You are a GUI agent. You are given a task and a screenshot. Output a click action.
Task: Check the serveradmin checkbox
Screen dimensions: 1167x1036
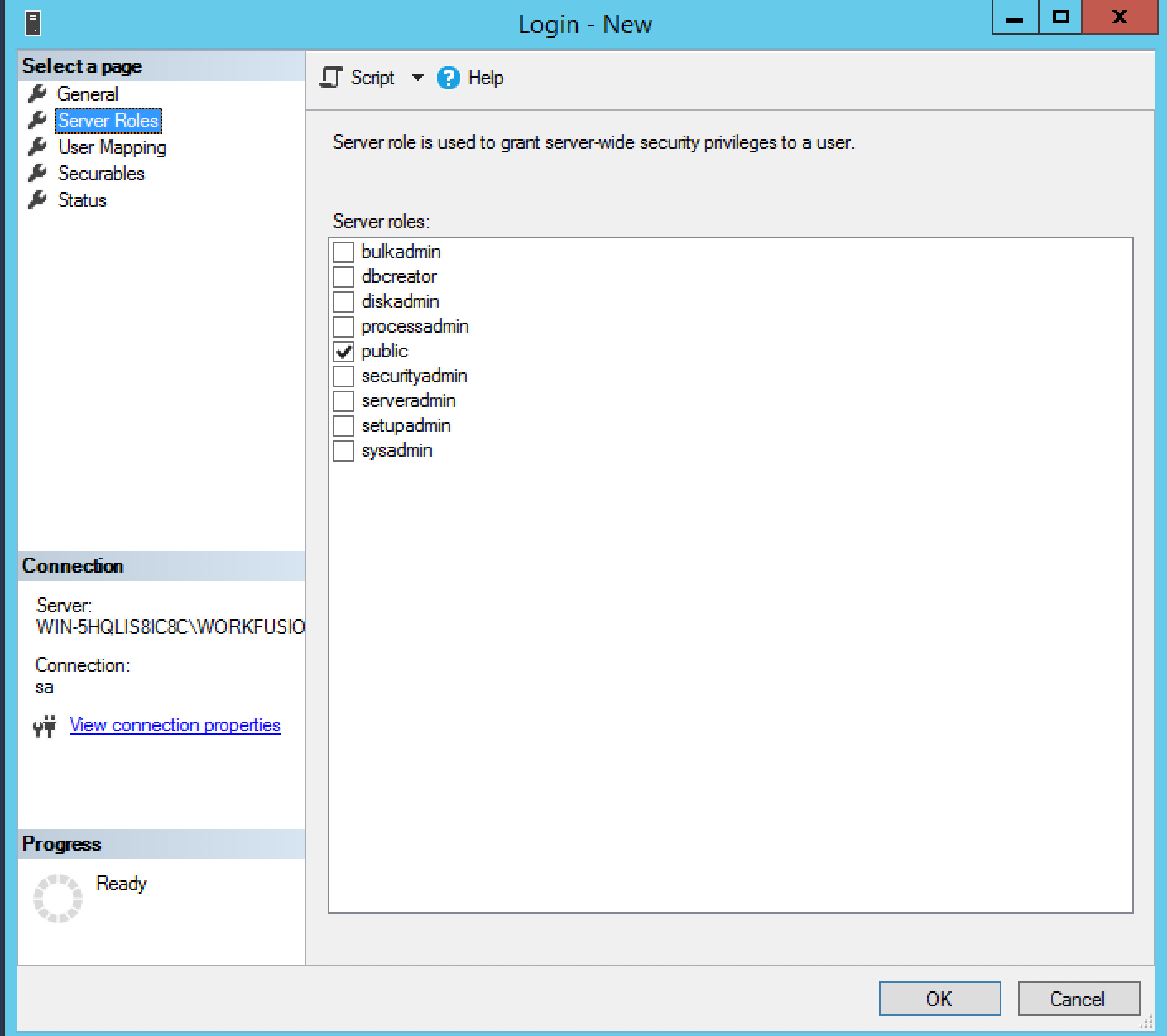click(x=343, y=400)
